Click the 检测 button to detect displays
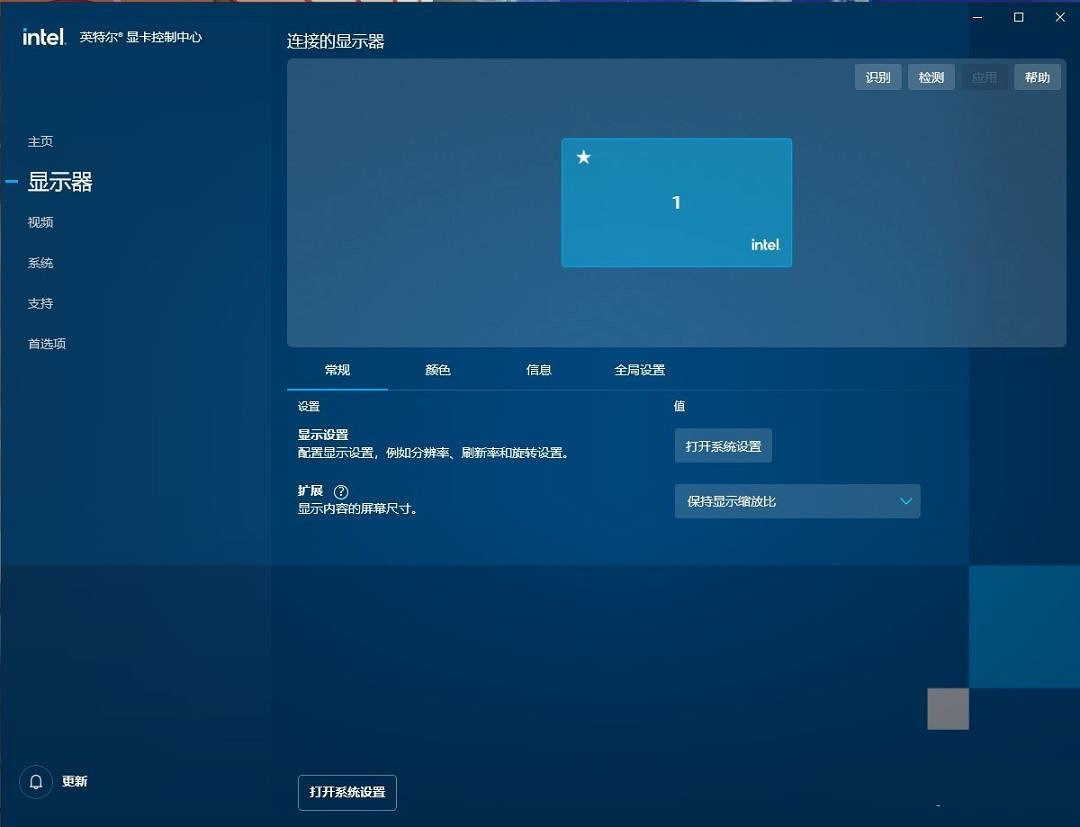The image size is (1080, 827). (931, 76)
